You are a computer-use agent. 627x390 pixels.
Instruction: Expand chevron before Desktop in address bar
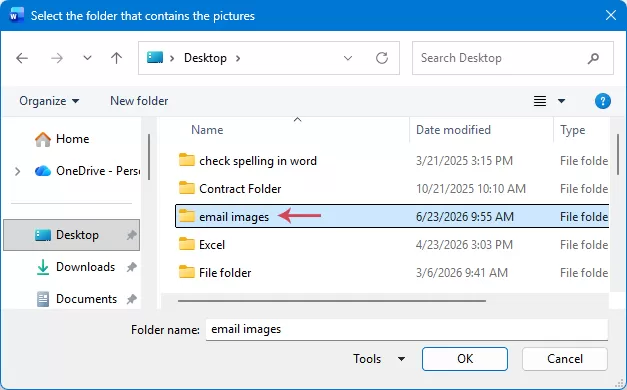[172, 58]
